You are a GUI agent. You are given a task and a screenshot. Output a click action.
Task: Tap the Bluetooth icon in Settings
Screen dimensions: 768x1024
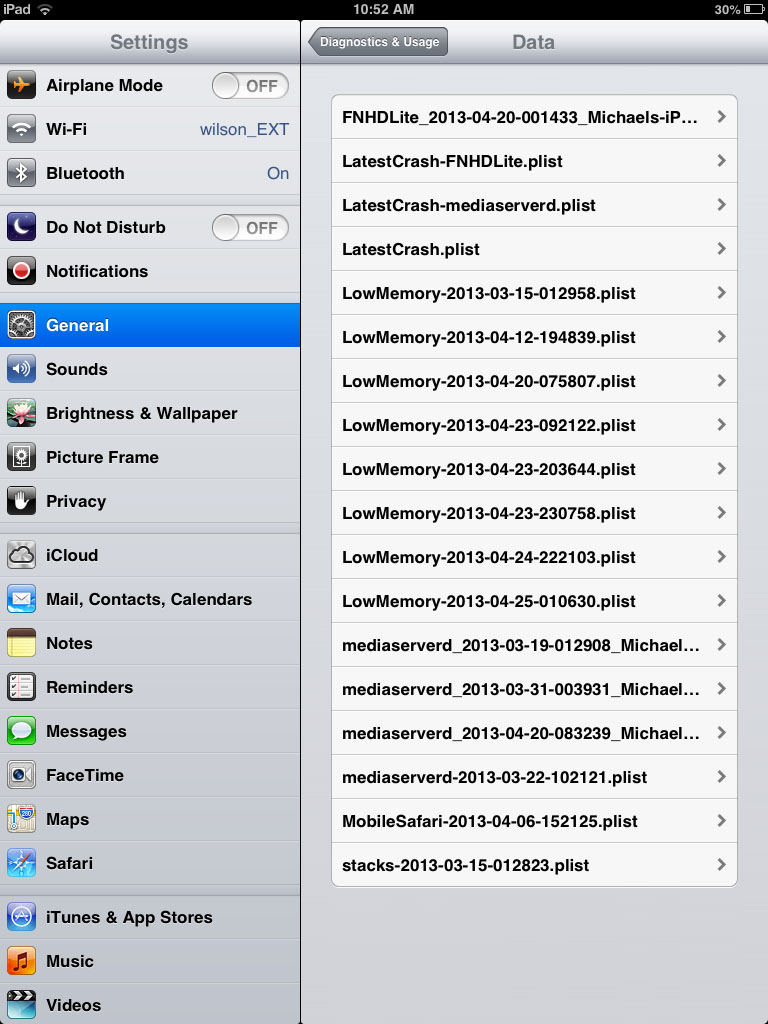coord(21,173)
